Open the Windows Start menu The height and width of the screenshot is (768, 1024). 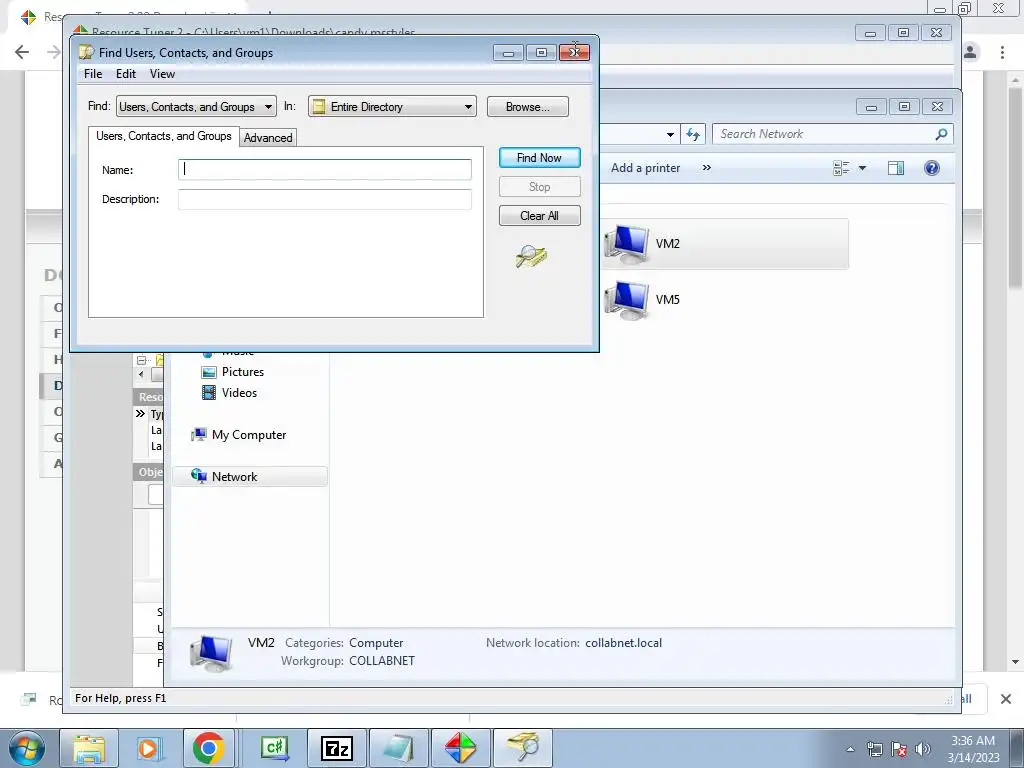point(27,748)
